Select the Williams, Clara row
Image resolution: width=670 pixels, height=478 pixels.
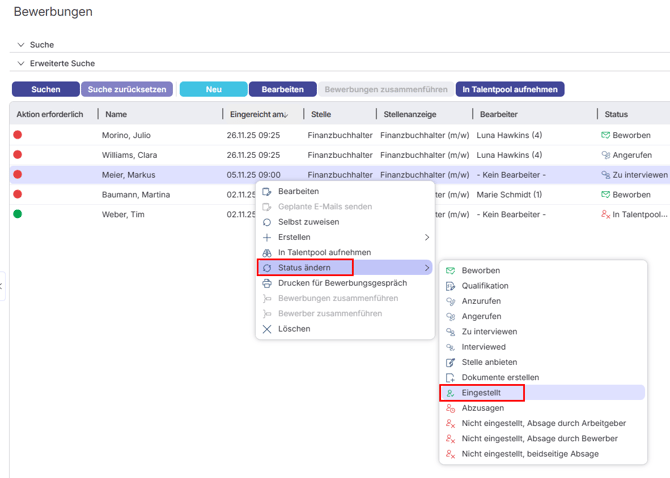[130, 155]
